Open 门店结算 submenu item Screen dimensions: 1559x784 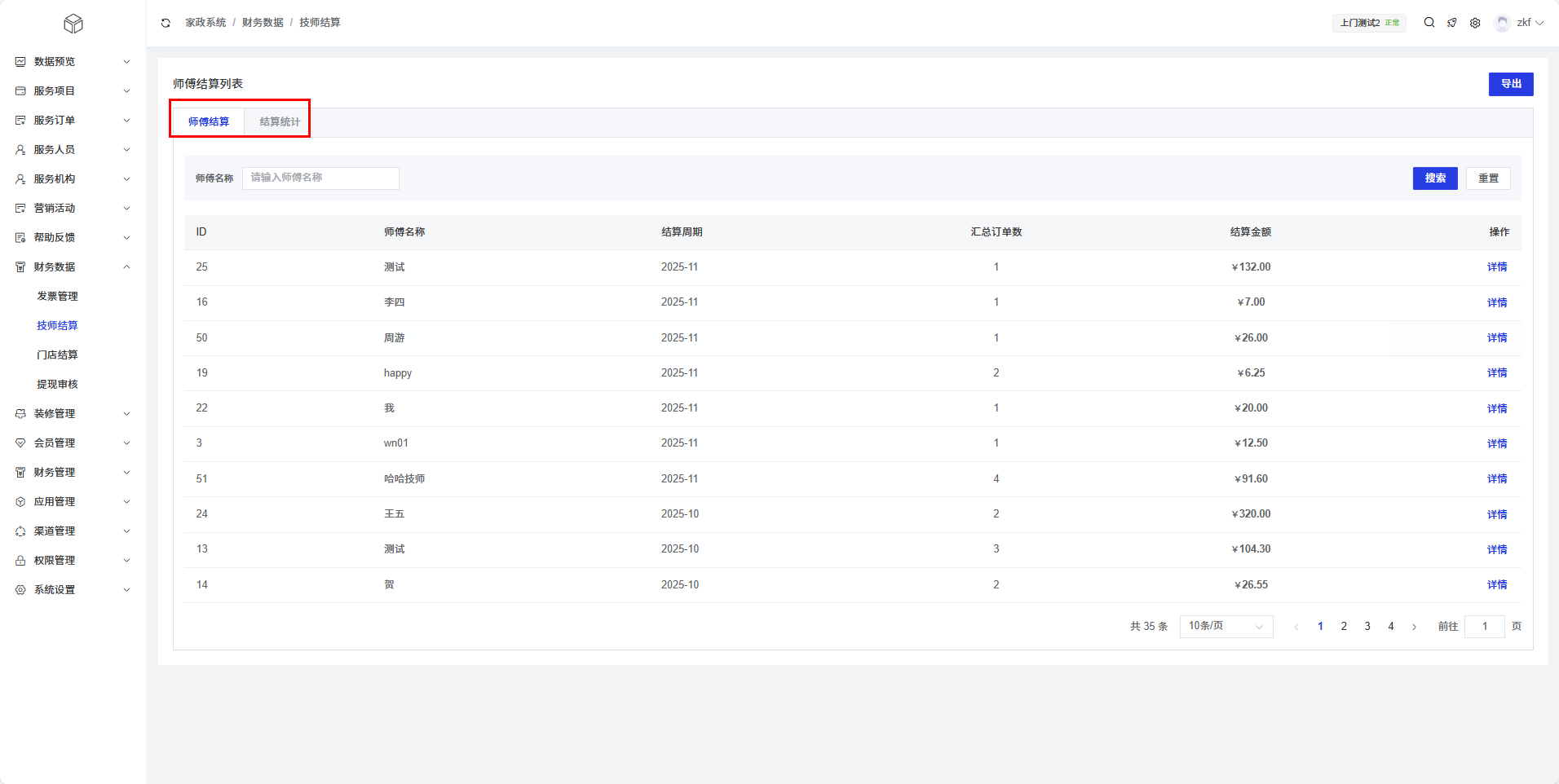tap(57, 355)
